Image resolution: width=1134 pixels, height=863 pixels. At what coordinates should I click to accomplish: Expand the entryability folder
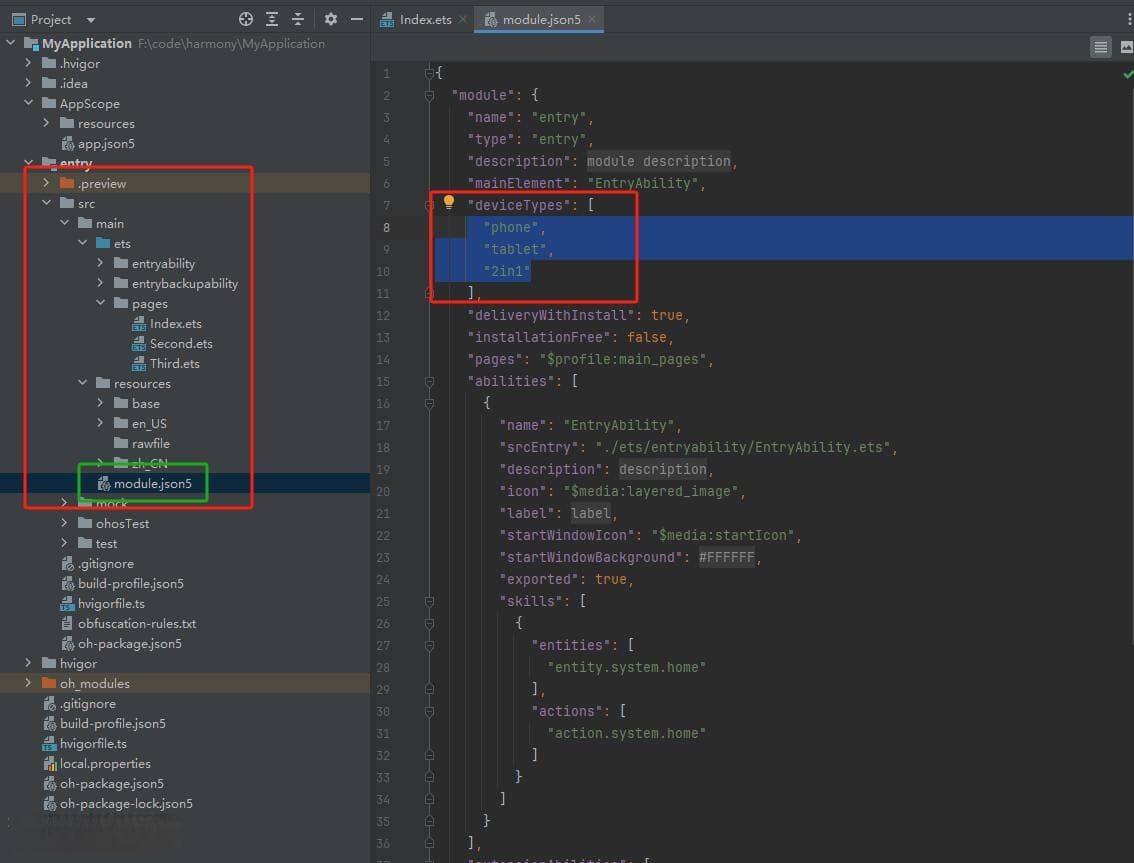coord(101,263)
